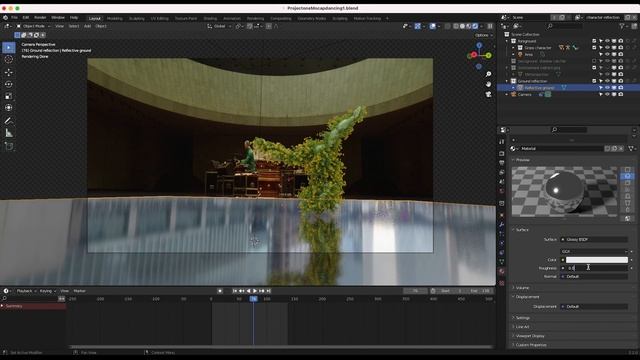Open the Object Mode dropdown
This screenshot has height=360, width=640.
[33, 26]
